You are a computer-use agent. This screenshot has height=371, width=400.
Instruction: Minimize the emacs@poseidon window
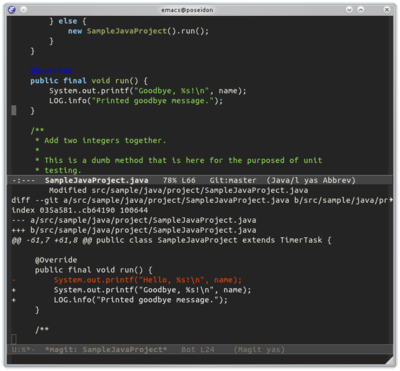pyautogui.click(x=349, y=10)
